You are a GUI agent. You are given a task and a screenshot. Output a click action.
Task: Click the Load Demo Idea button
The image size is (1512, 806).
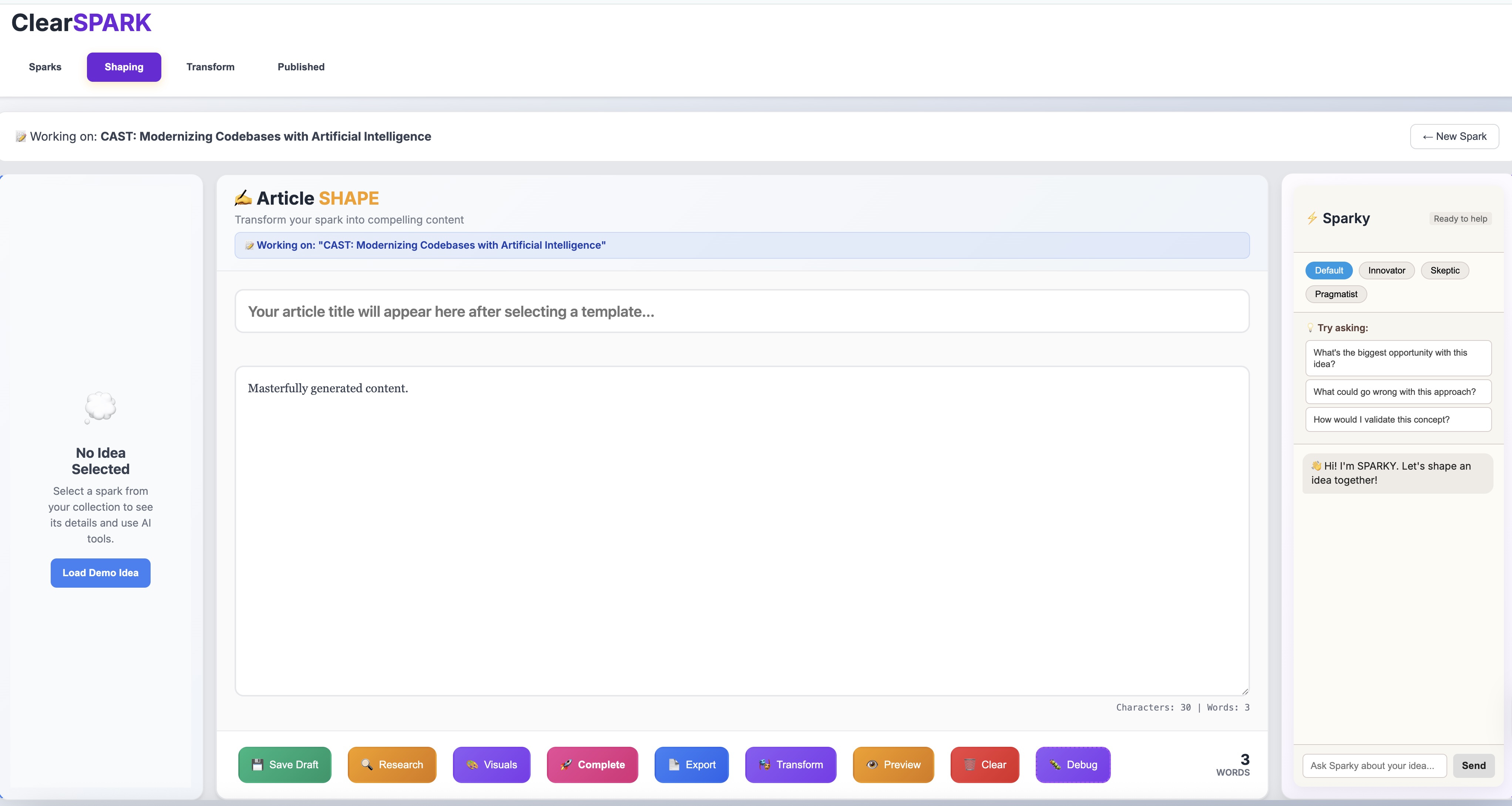tap(100, 573)
